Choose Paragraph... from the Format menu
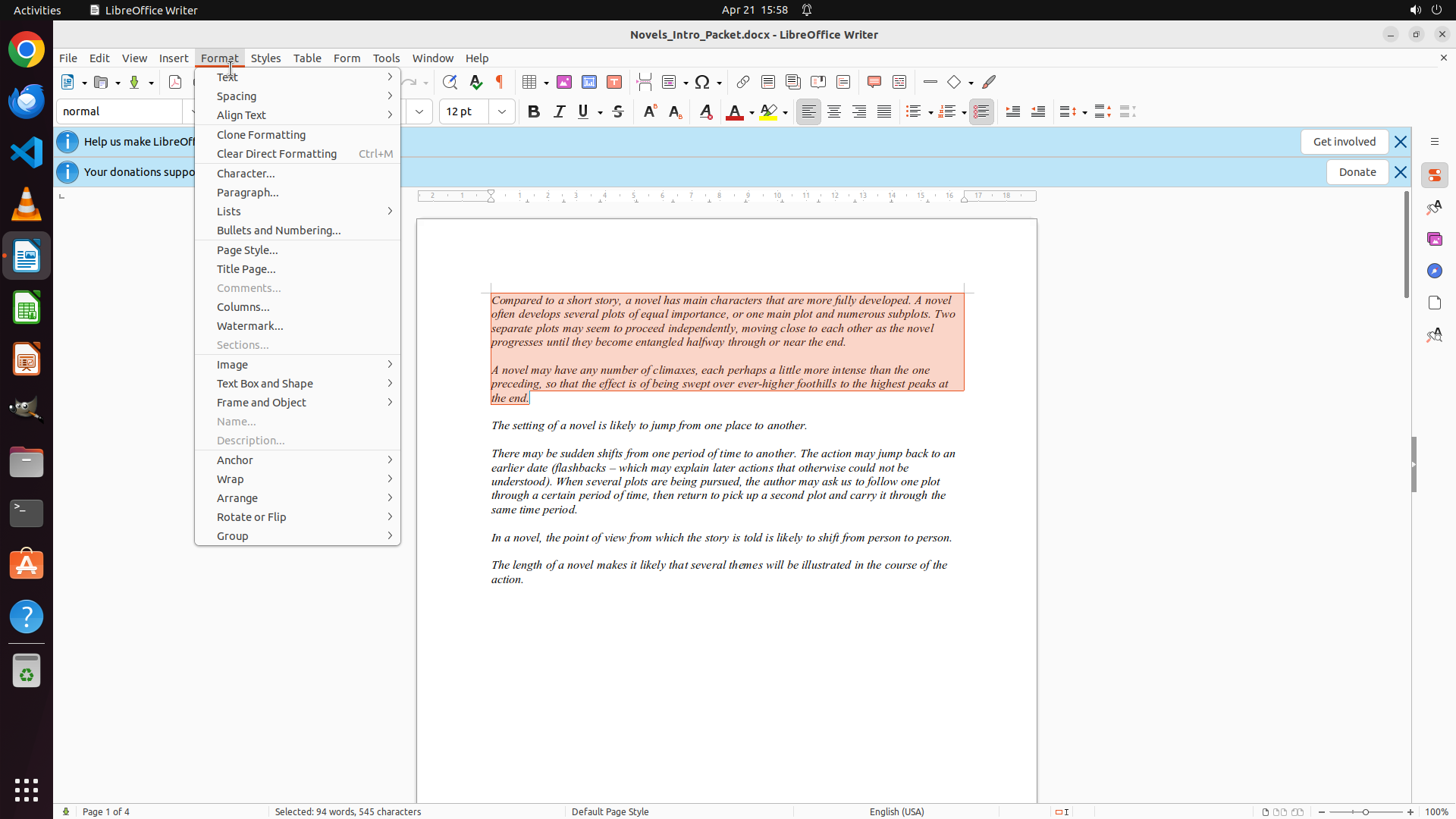The image size is (1456, 819). (x=248, y=193)
